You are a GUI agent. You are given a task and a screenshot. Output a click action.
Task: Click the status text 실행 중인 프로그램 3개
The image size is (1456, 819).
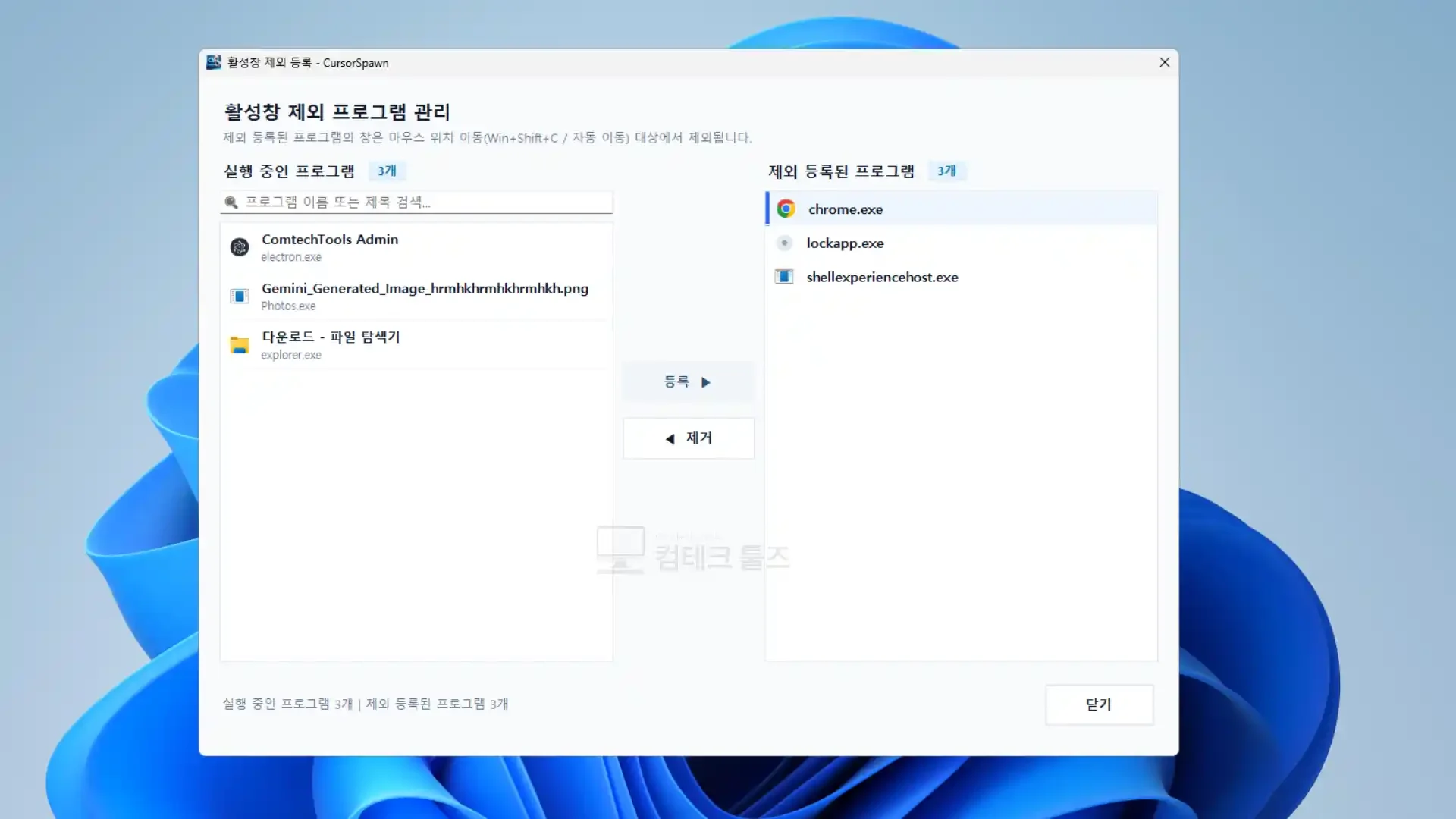(288, 704)
